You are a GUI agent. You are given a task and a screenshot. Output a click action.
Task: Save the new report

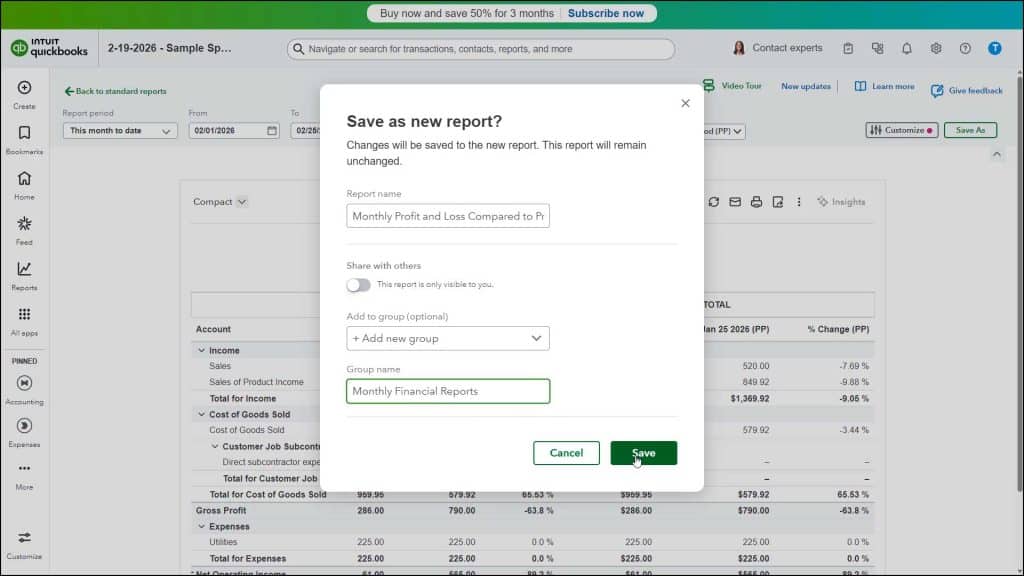pos(643,452)
